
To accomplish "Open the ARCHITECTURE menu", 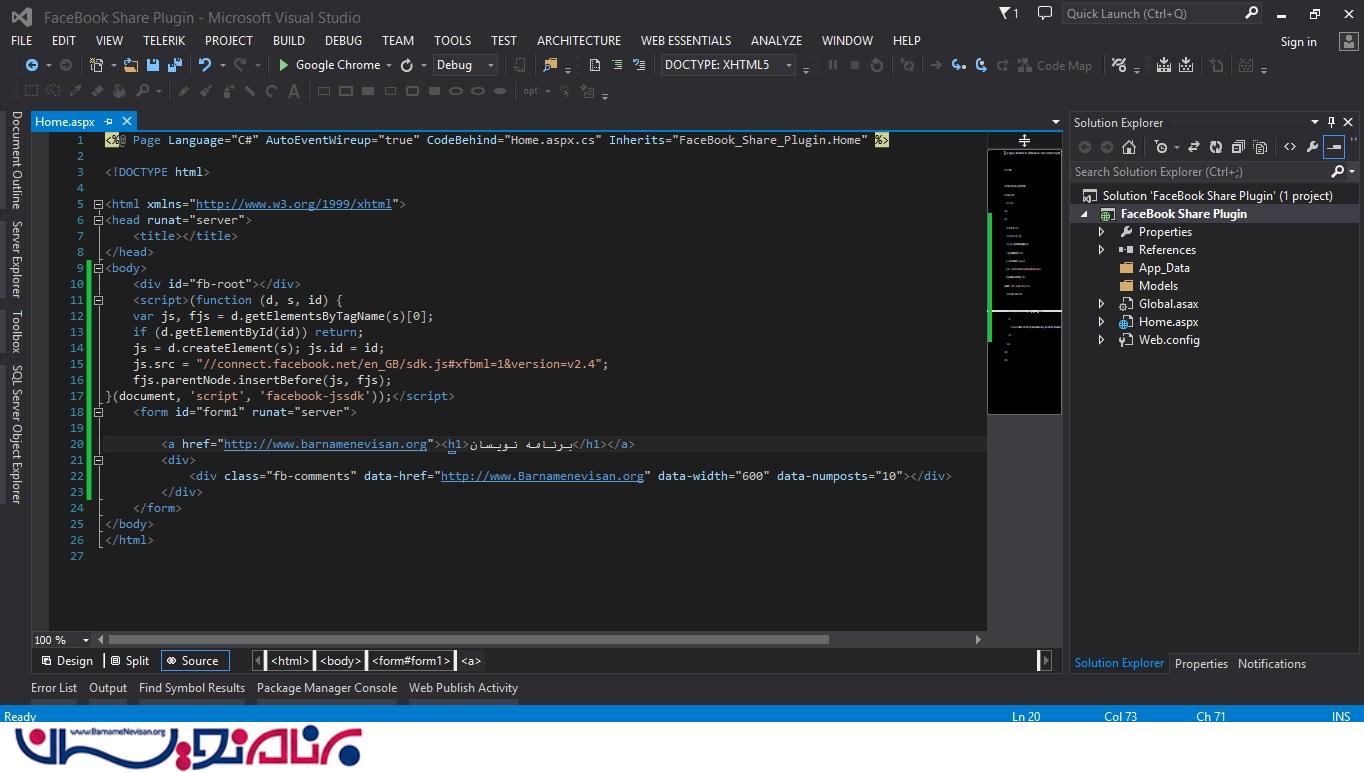I will click(578, 41).
